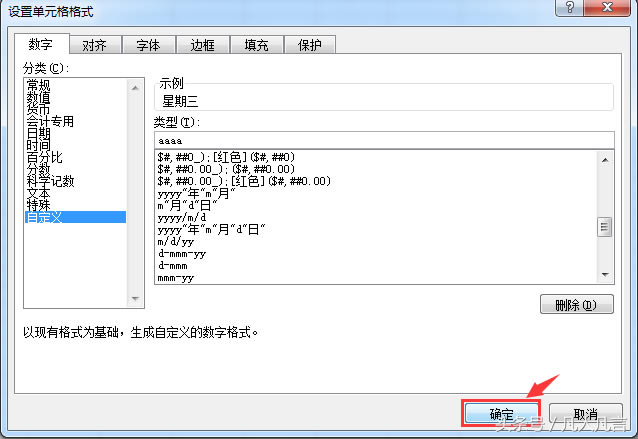Open the 字体 tab
638x439 pixels.
pyautogui.click(x=148, y=45)
